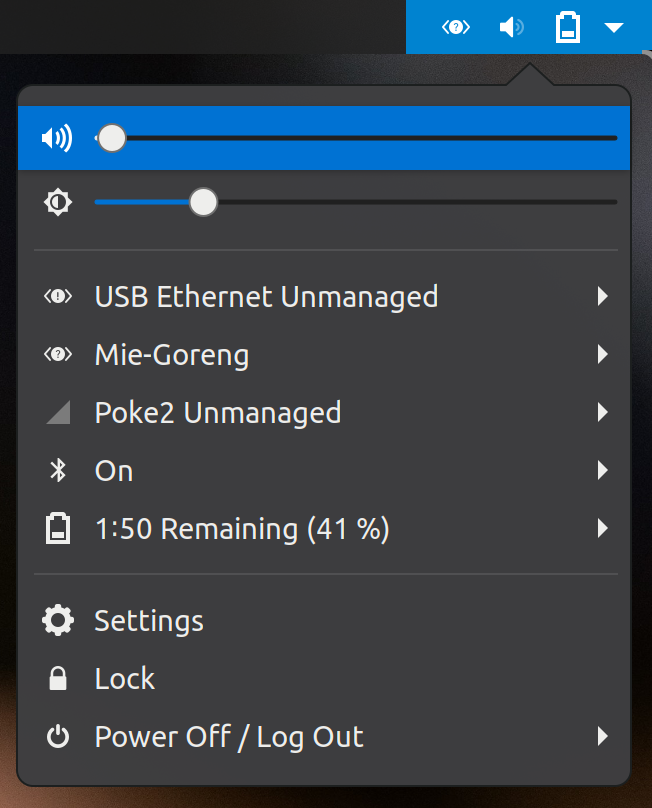This screenshot has height=808, width=652.
Task: Click the Bluetooth icon
Action: click(58, 470)
